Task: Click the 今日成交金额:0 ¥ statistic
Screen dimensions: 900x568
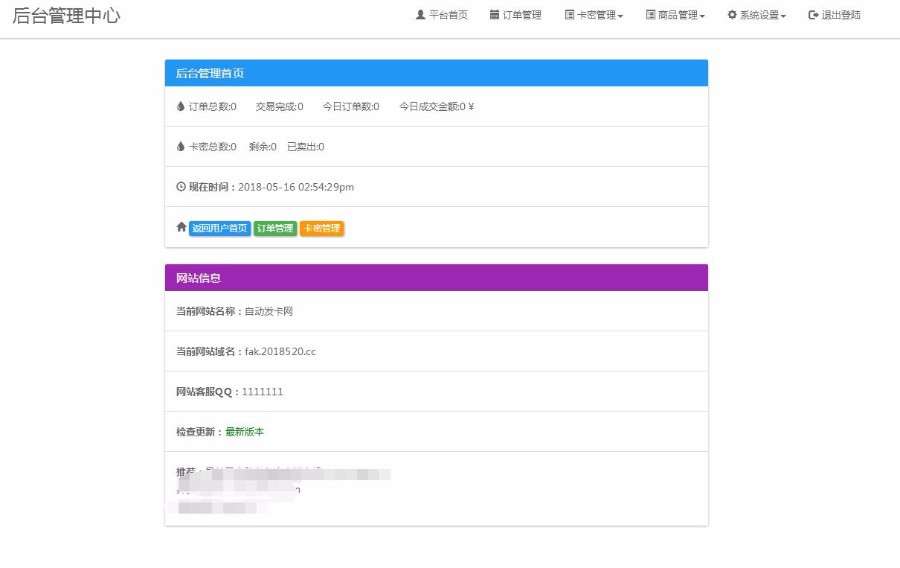Action: tap(437, 106)
